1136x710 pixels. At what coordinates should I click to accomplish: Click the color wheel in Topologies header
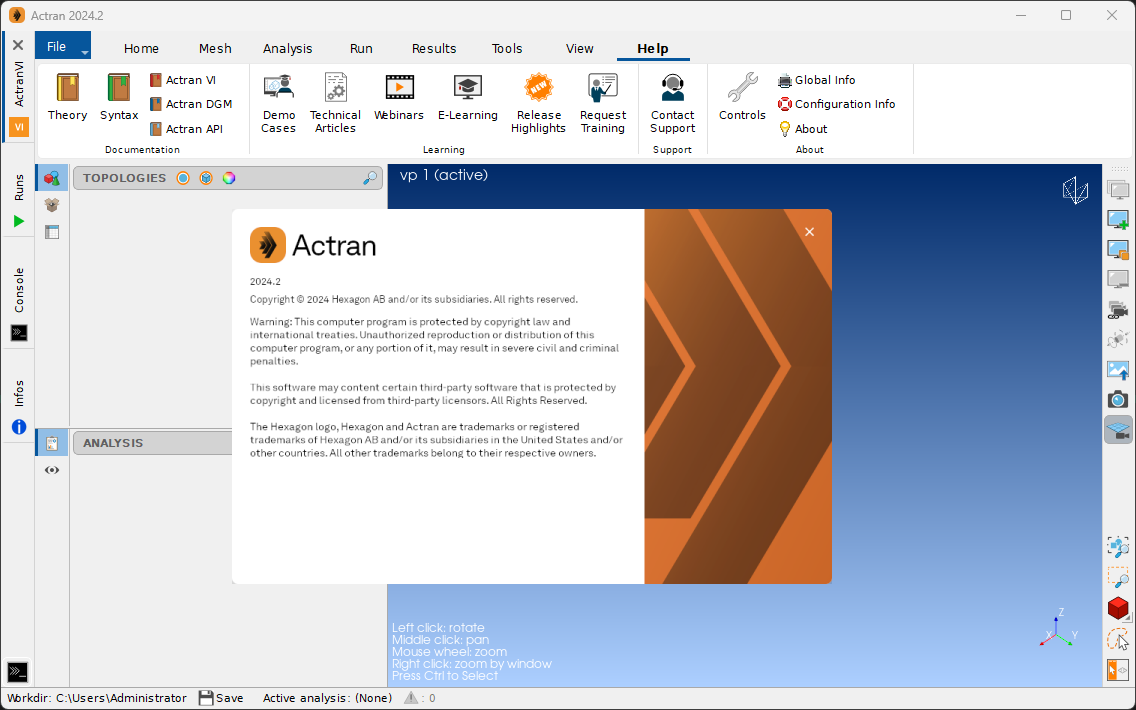coord(229,178)
